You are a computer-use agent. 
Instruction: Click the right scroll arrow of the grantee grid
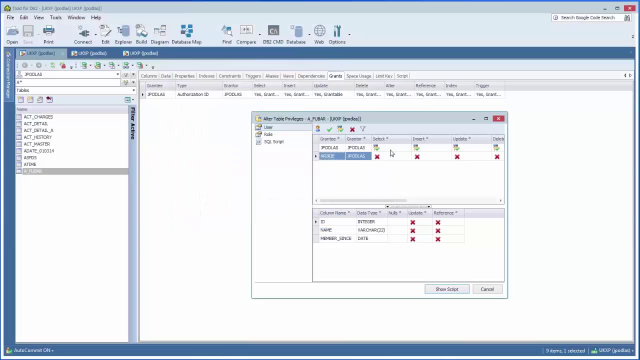click(501, 200)
